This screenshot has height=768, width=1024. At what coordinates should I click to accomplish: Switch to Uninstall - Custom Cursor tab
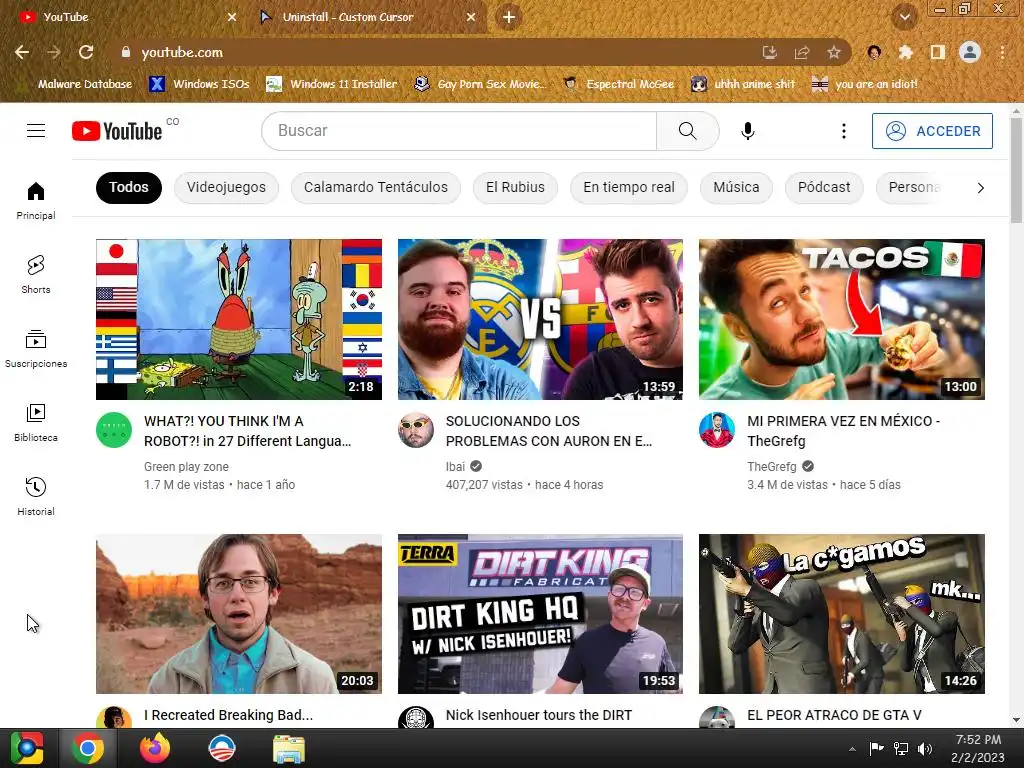[368, 17]
